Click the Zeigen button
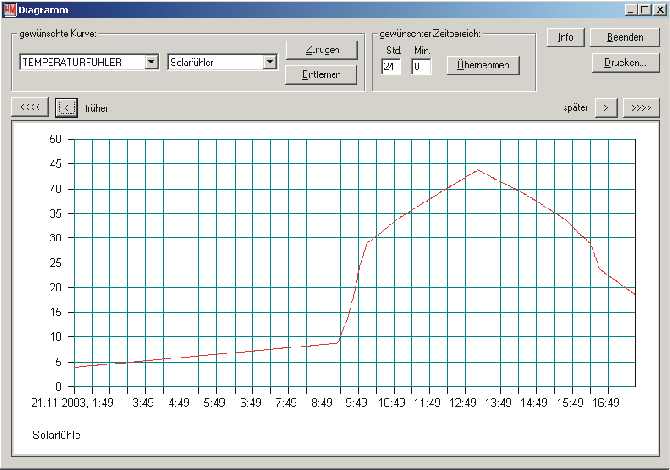 (321, 50)
